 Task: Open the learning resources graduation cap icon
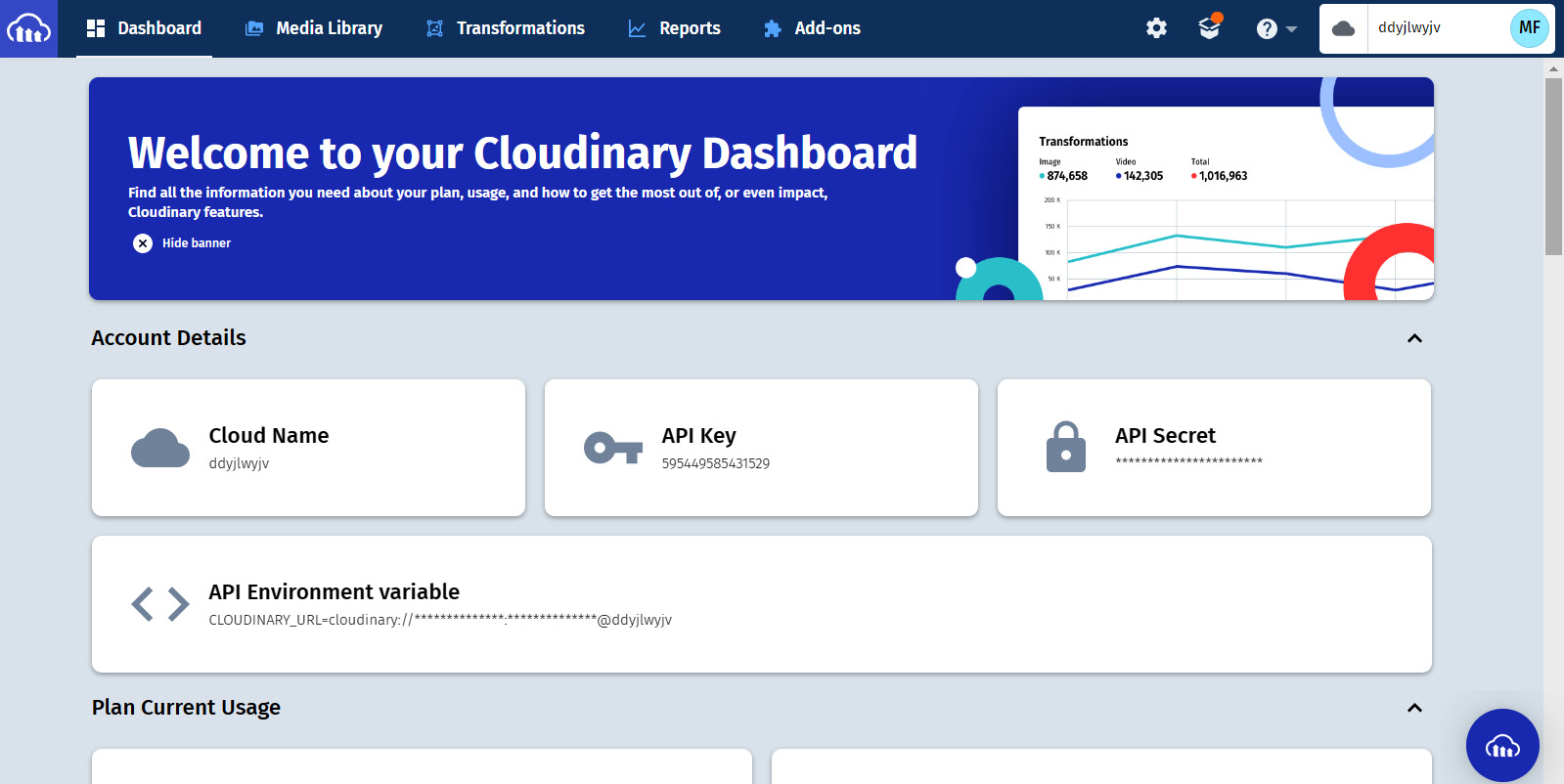(1210, 27)
